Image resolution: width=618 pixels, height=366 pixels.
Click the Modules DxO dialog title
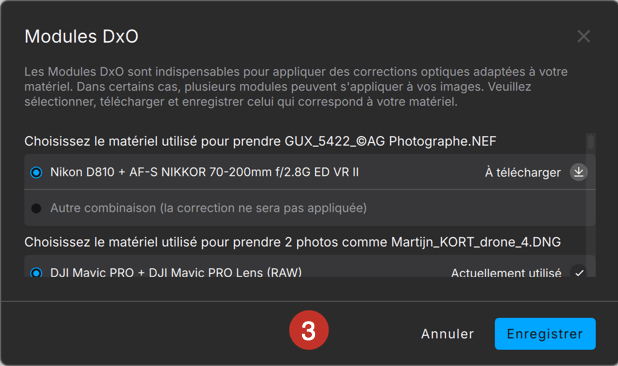(82, 36)
